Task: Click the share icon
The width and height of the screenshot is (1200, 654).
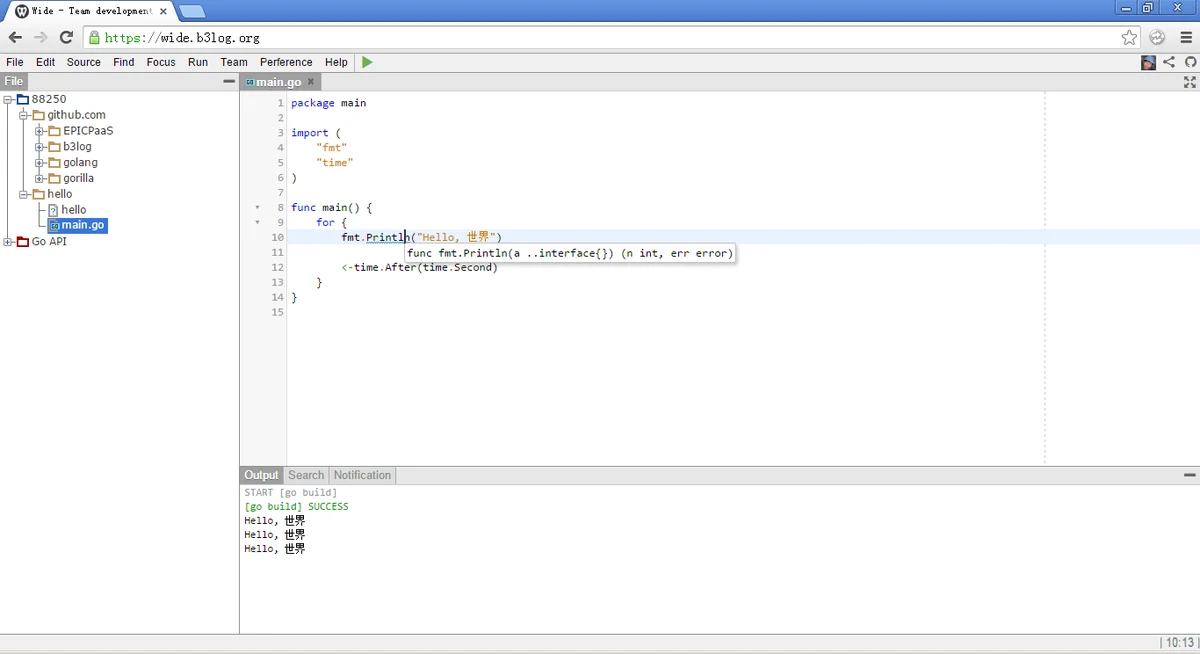Action: tap(1169, 62)
